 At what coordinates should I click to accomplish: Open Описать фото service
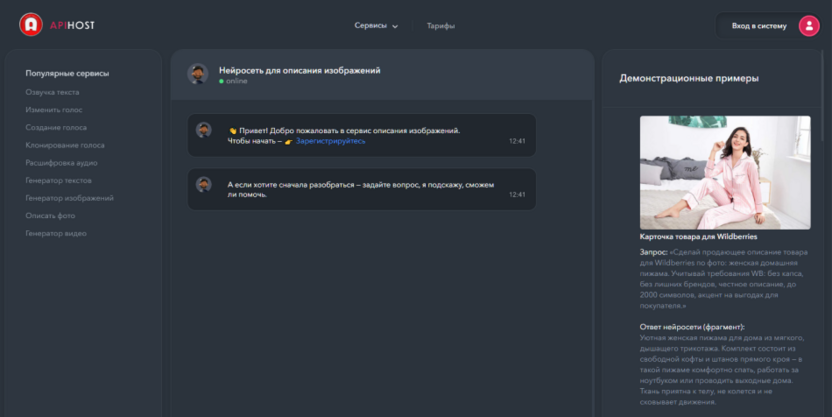(50, 215)
